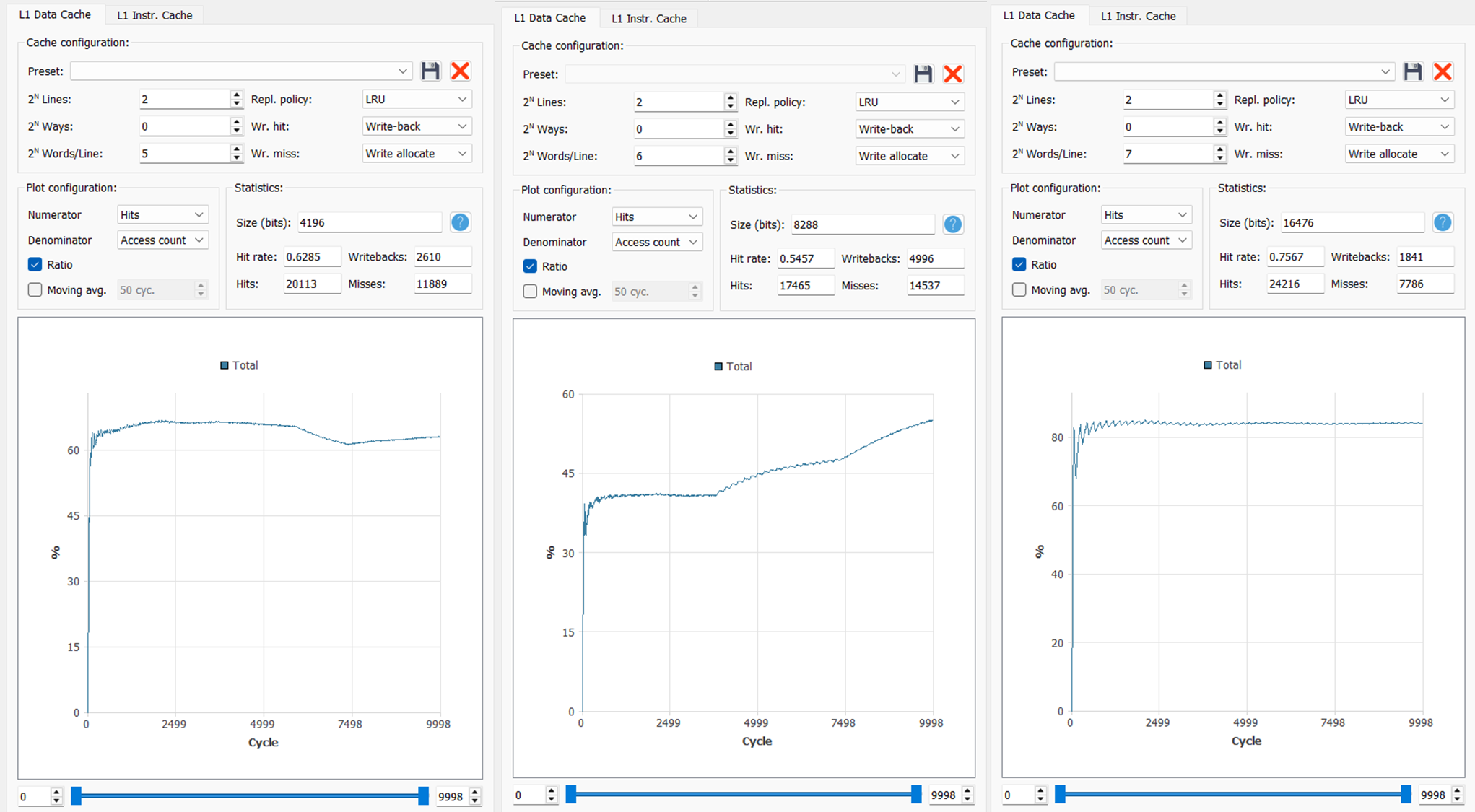
Task: Open Wr. miss dropdown in middle panel
Action: point(908,156)
